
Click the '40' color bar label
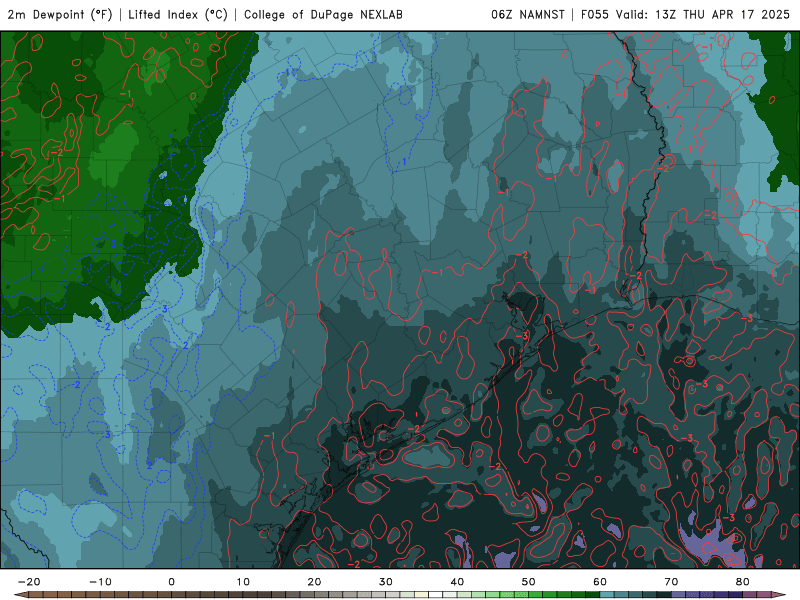point(457,582)
